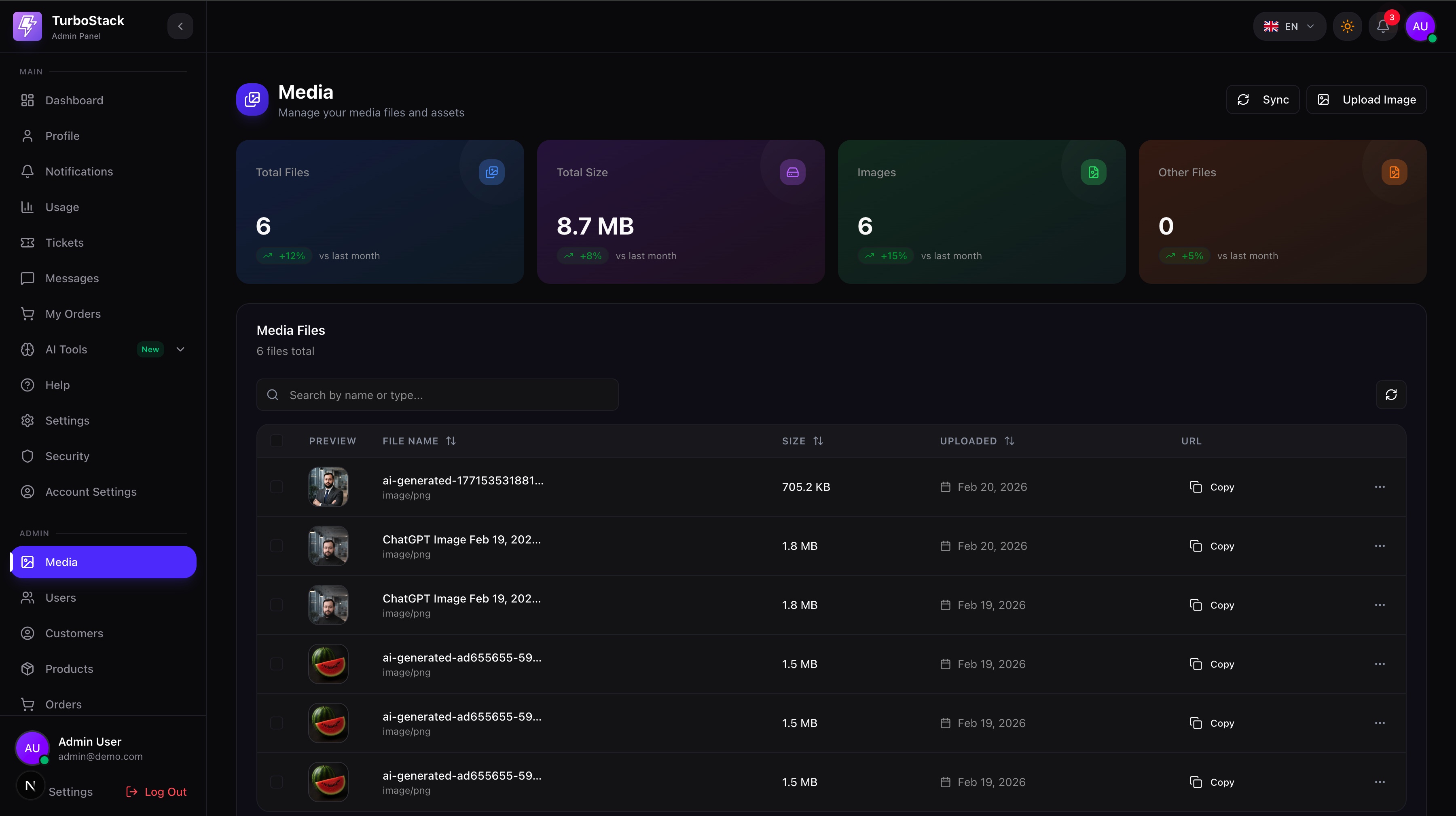Viewport: 1456px width, 816px height.
Task: Open the EN language dropdown
Action: point(1289,26)
